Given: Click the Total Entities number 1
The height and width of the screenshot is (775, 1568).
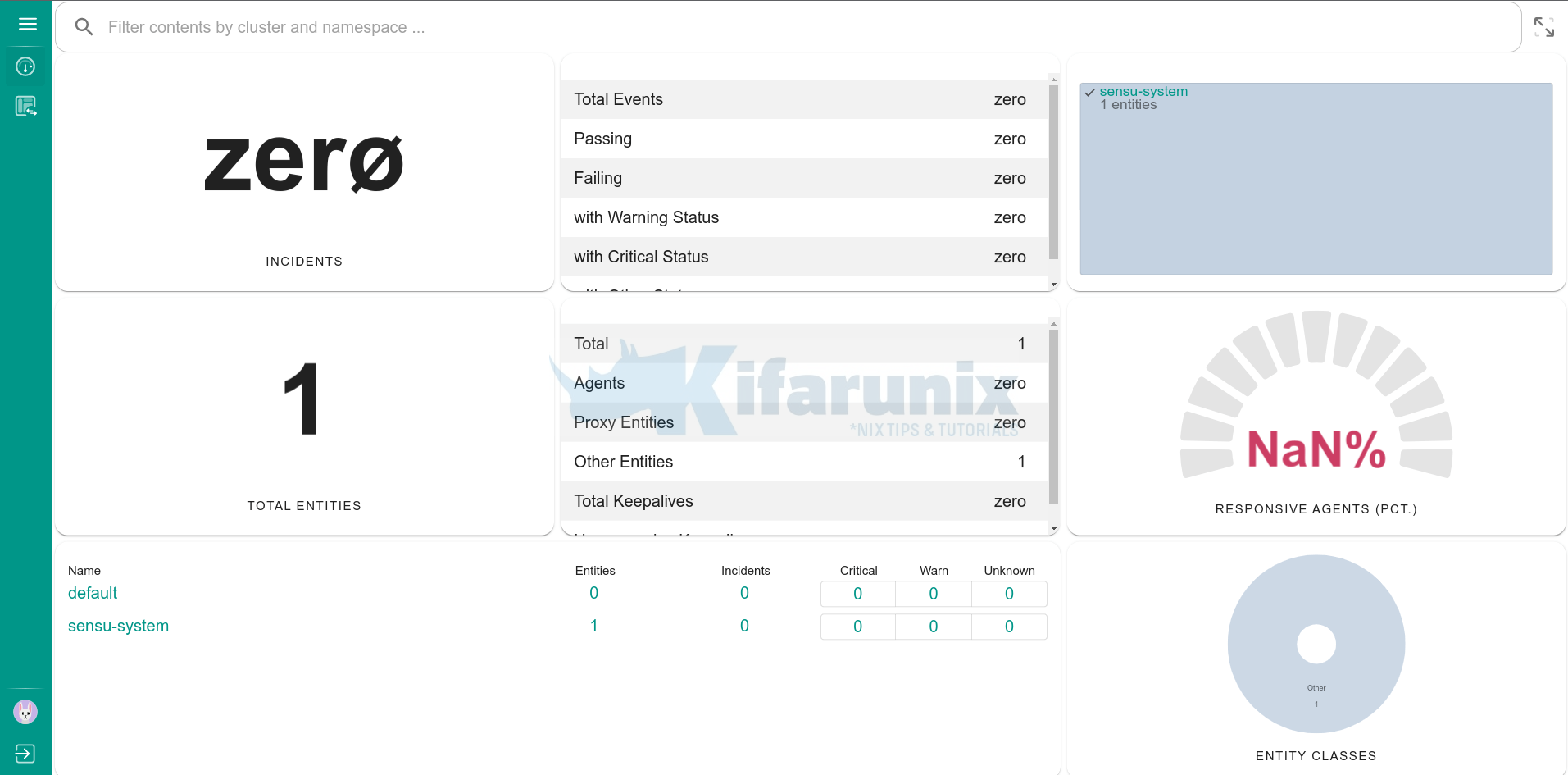Looking at the screenshot, I should (302, 399).
